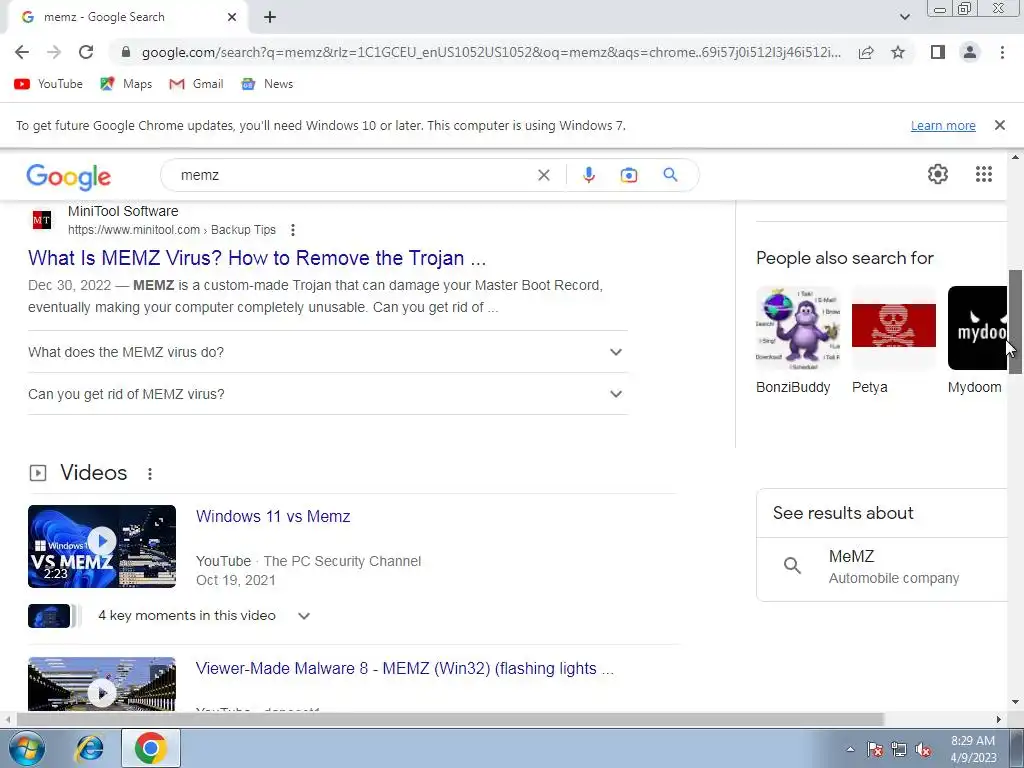Open new tab with plus button

[270, 17]
